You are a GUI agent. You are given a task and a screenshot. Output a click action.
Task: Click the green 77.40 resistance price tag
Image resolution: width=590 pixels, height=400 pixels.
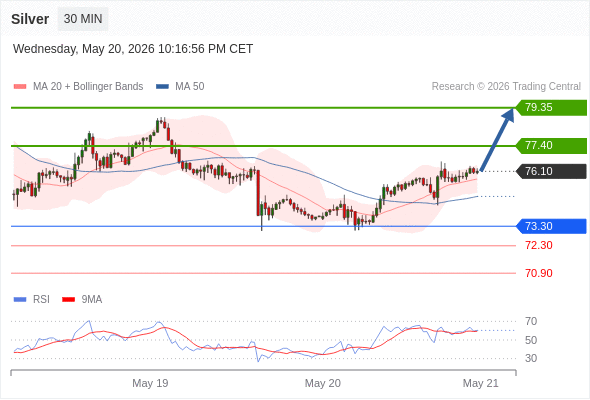pos(551,146)
